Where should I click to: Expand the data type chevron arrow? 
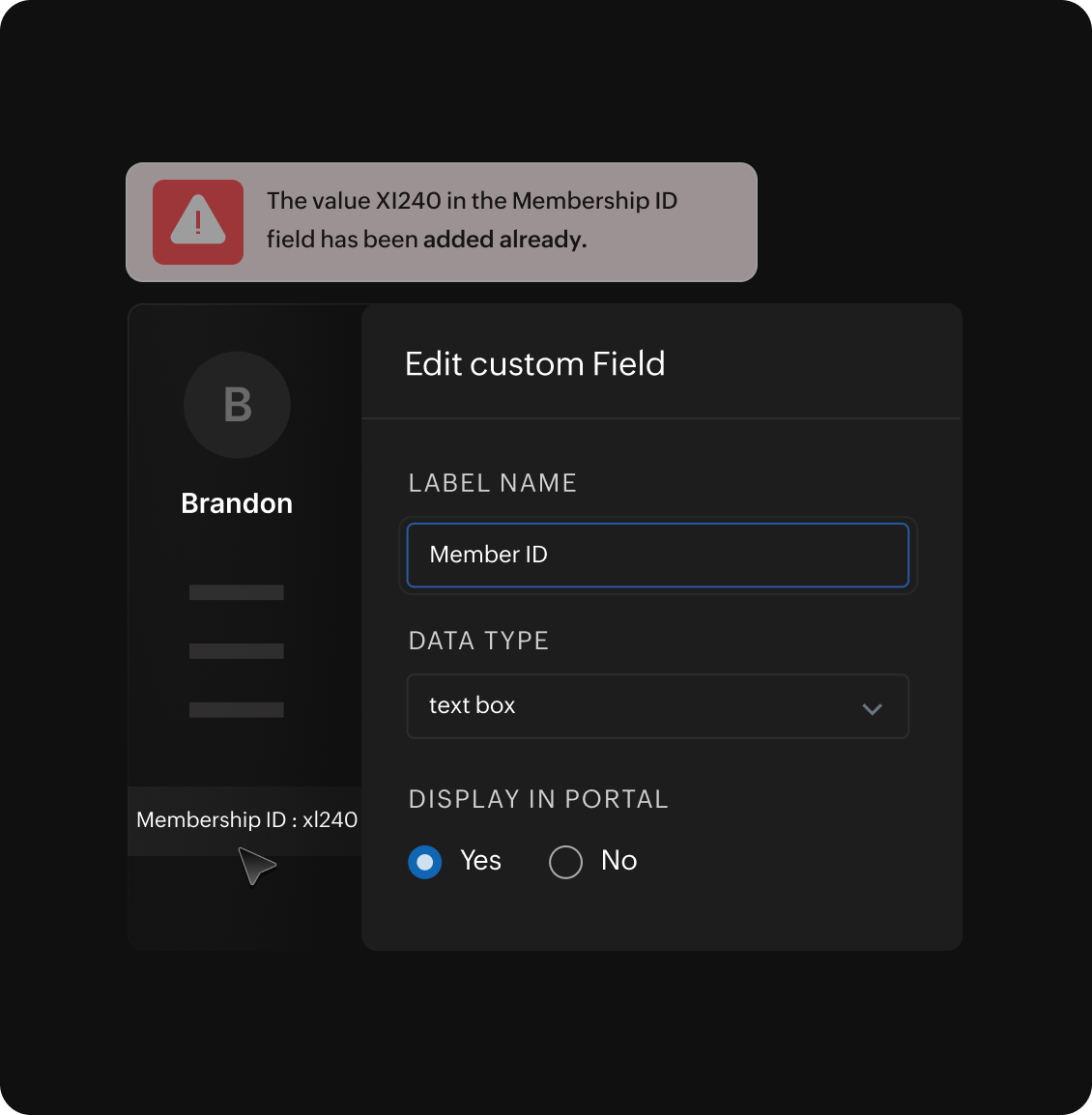pos(872,708)
